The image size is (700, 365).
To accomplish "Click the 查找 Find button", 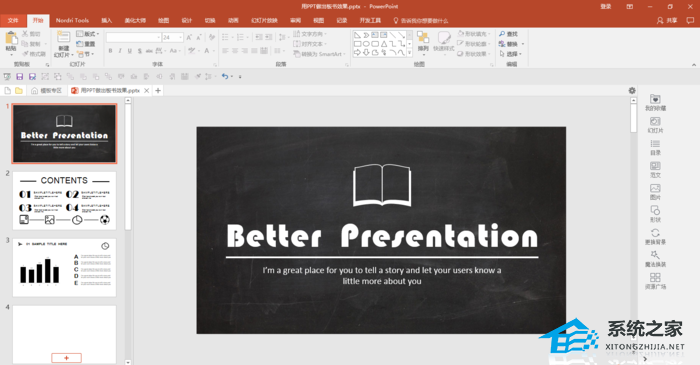I will point(508,34).
